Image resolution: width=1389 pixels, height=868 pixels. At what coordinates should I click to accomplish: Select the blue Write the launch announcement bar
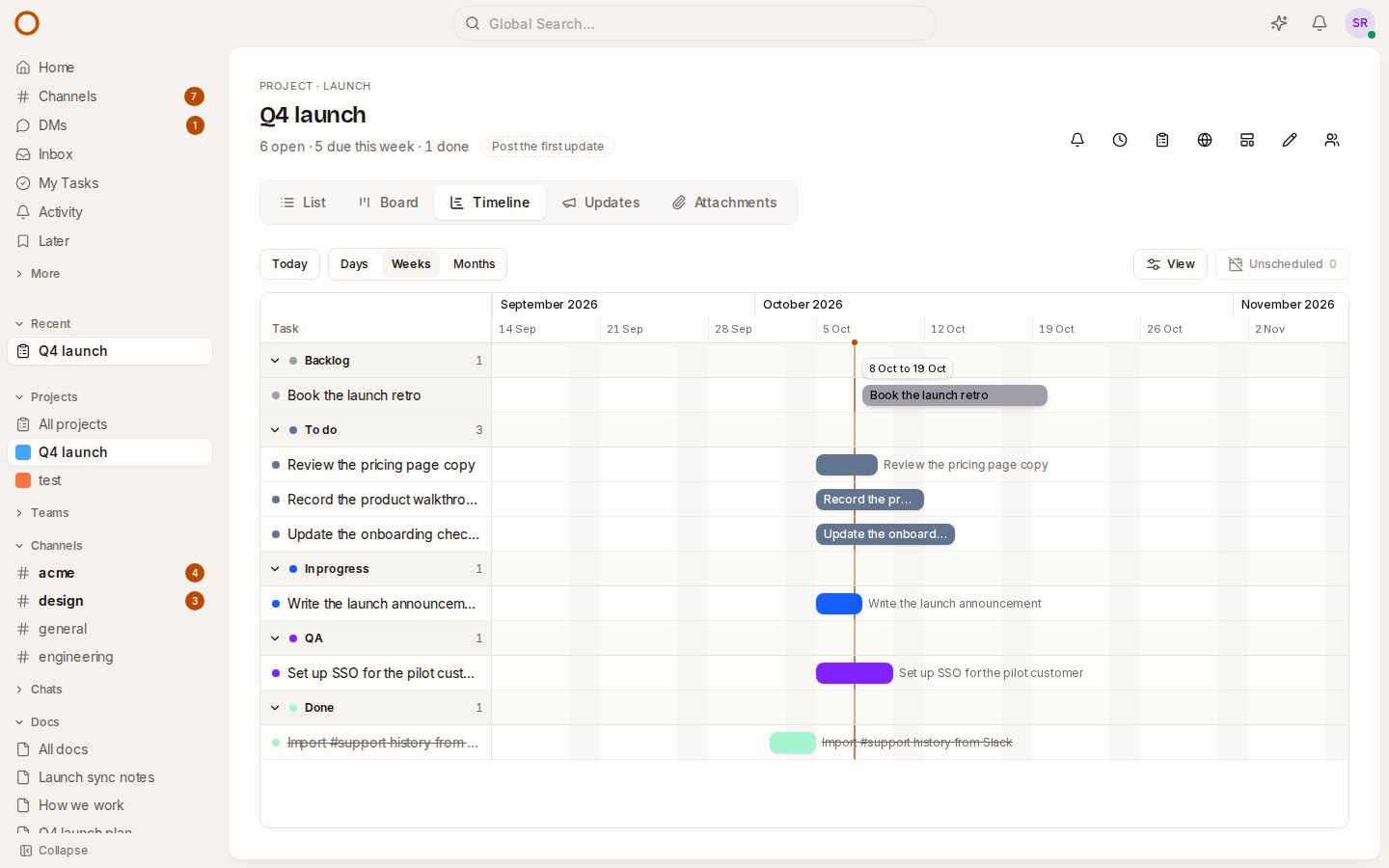click(x=839, y=604)
